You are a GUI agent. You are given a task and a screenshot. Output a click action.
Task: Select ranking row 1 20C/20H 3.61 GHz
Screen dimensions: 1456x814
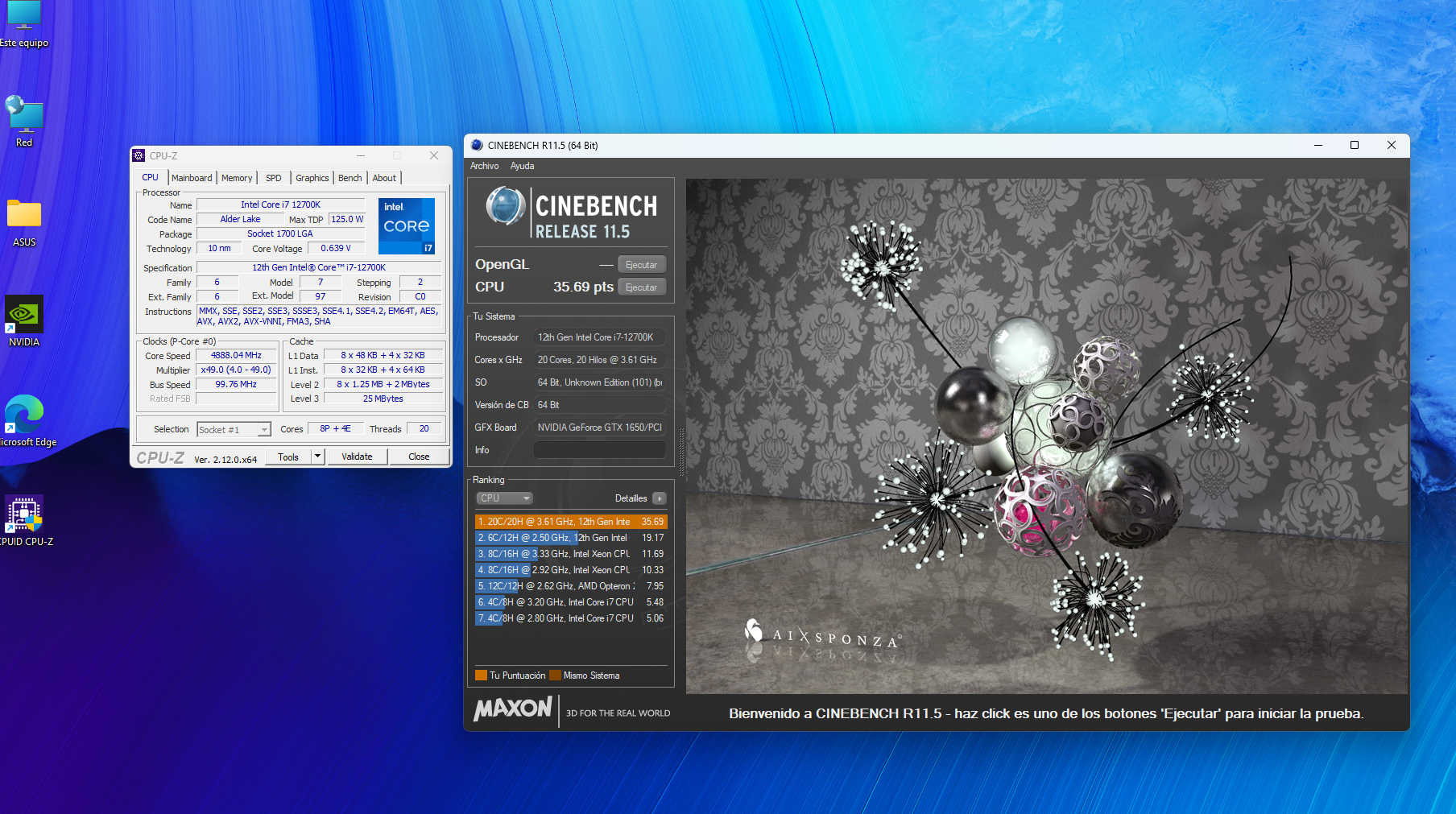pos(571,522)
